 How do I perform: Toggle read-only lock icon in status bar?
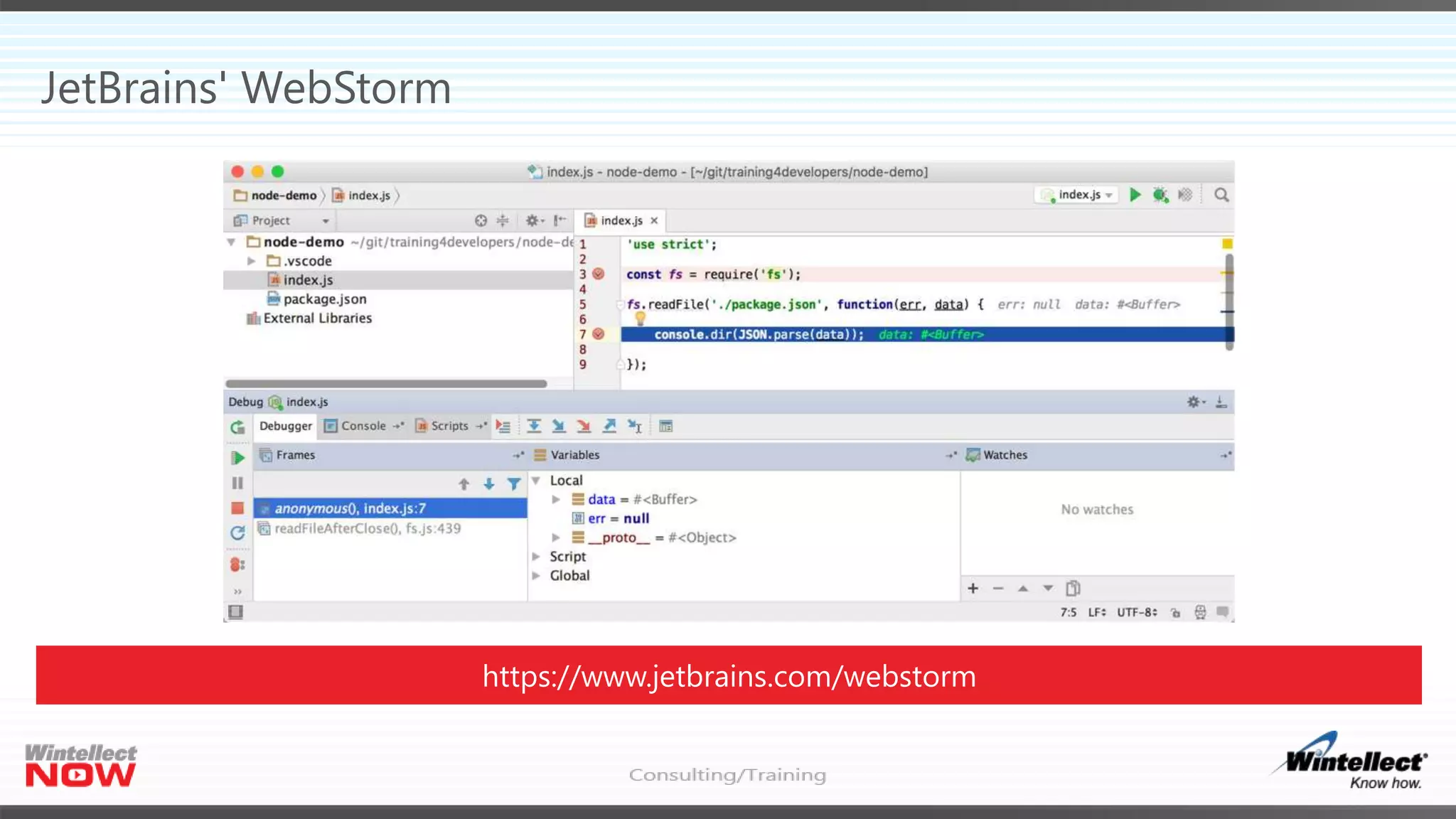pyautogui.click(x=1175, y=612)
